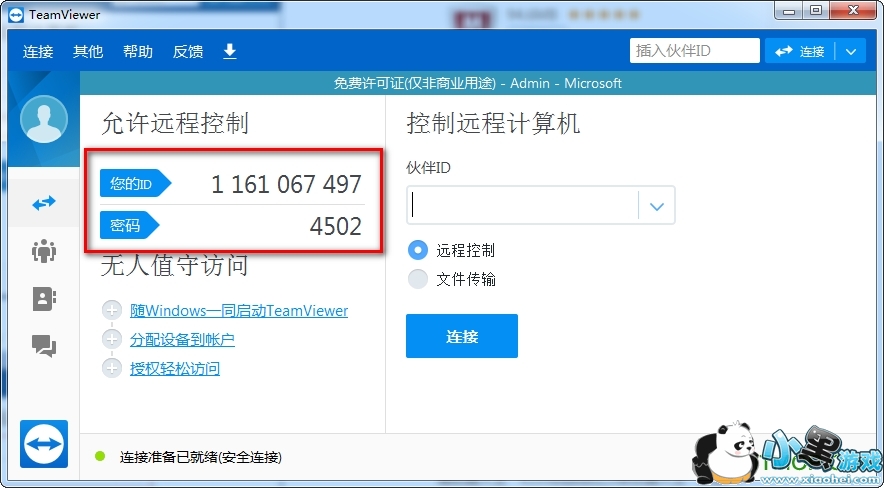884x488 pixels.
Task: Click the large blue 连接 button
Action: pyautogui.click(x=462, y=336)
